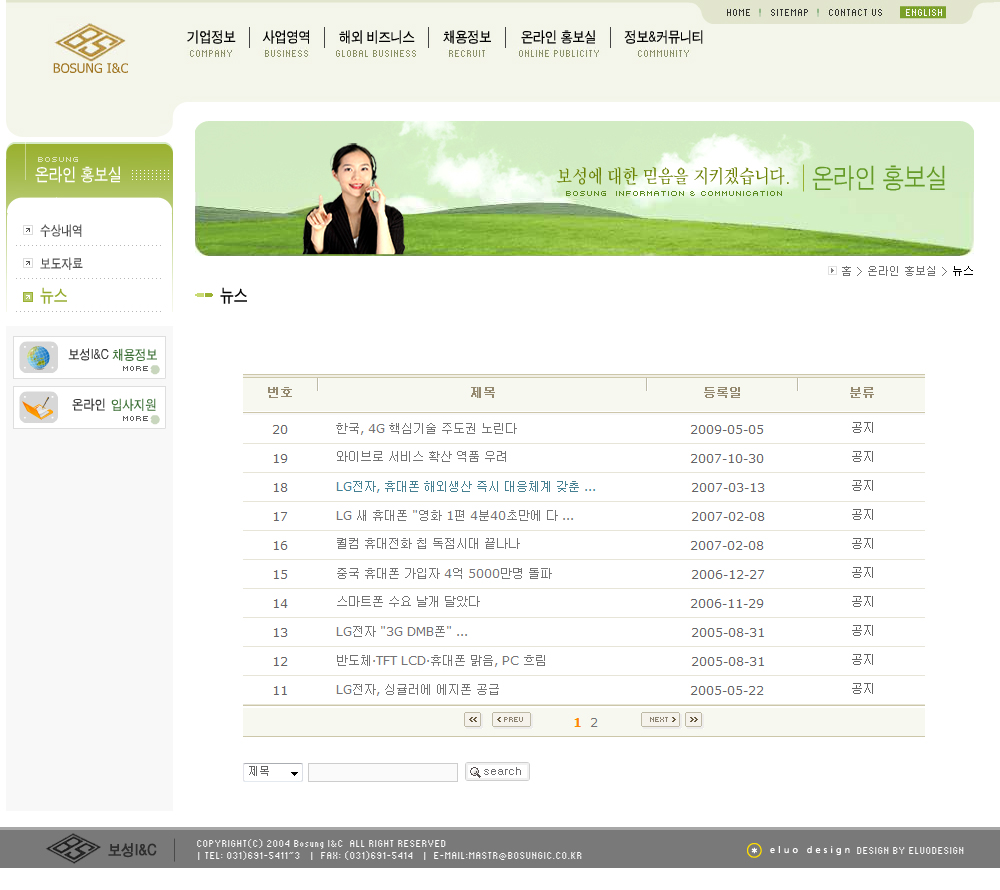Go to the NEXT page button
Viewport: 1000px width, 890px height.
(x=660, y=720)
